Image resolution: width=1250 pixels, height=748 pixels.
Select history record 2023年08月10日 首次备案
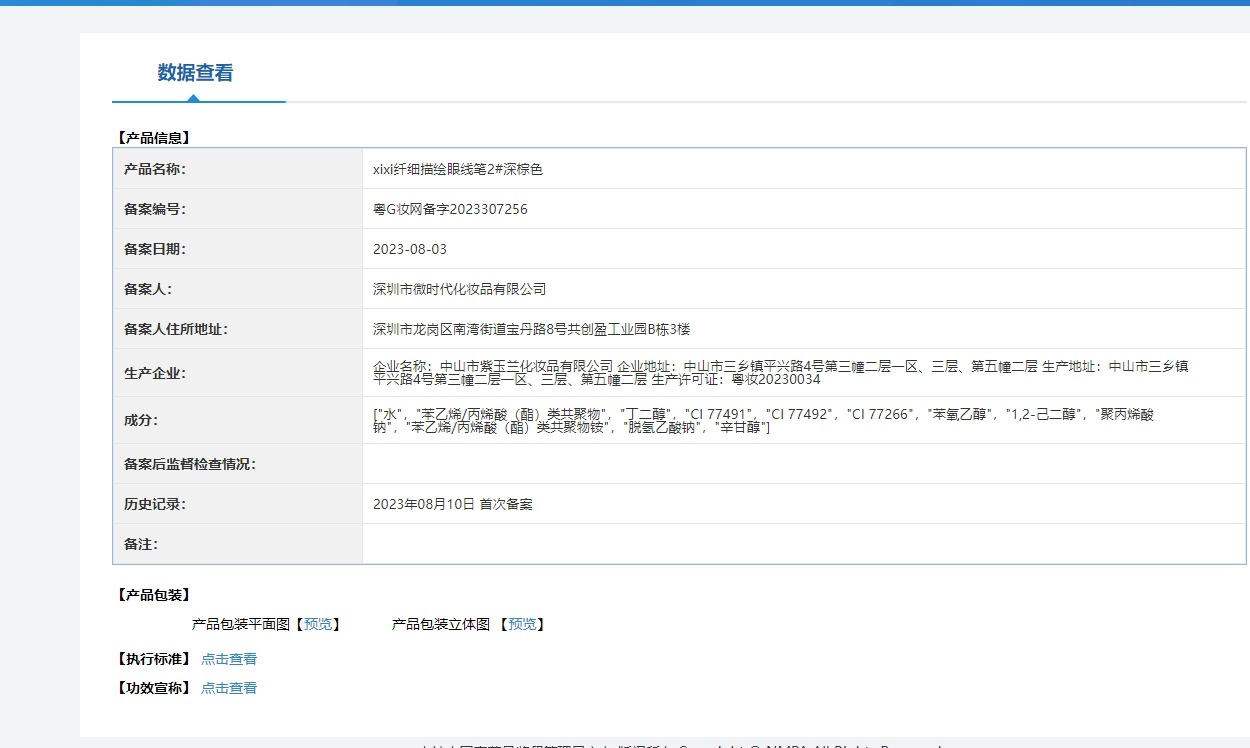(x=453, y=504)
